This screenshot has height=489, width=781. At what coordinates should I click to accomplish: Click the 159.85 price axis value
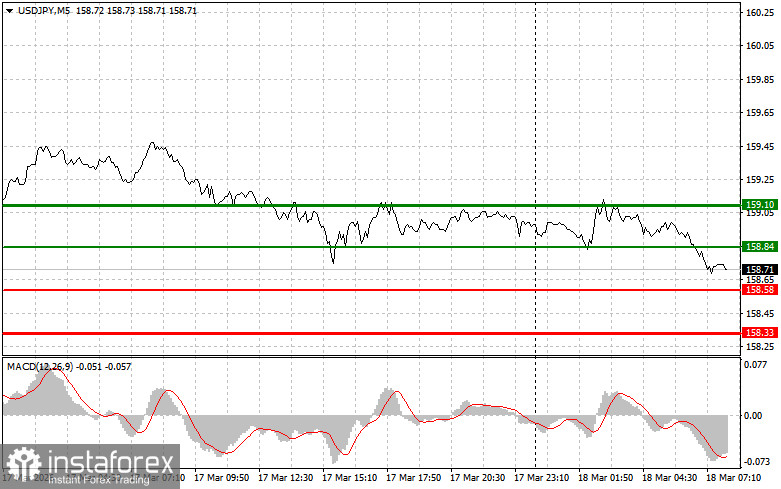tap(760, 80)
